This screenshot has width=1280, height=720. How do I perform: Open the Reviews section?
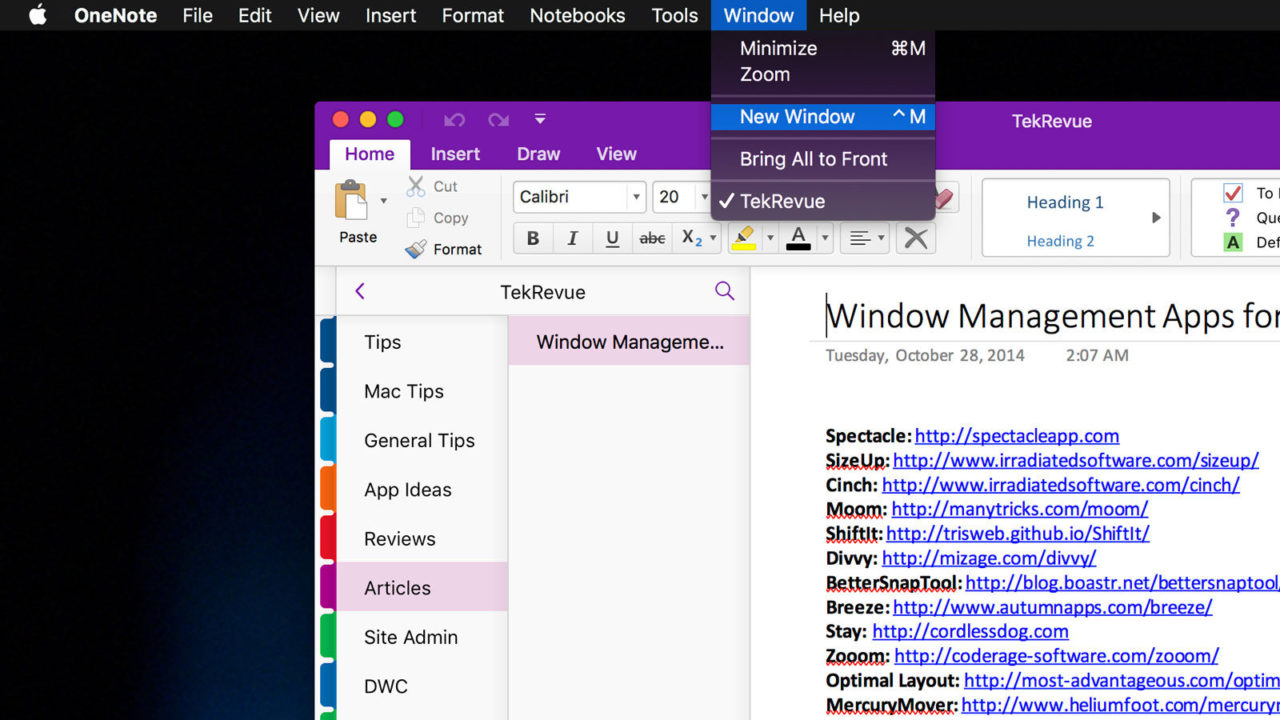click(422, 538)
